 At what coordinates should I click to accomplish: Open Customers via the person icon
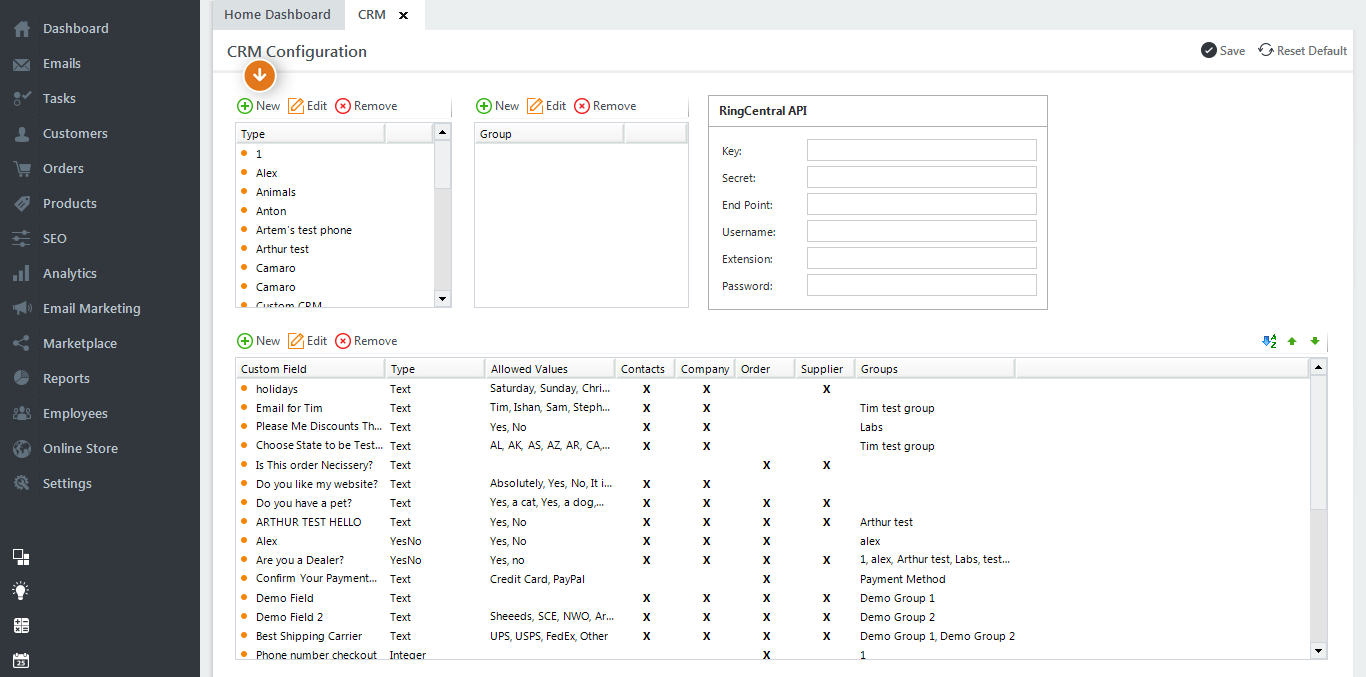click(21, 134)
